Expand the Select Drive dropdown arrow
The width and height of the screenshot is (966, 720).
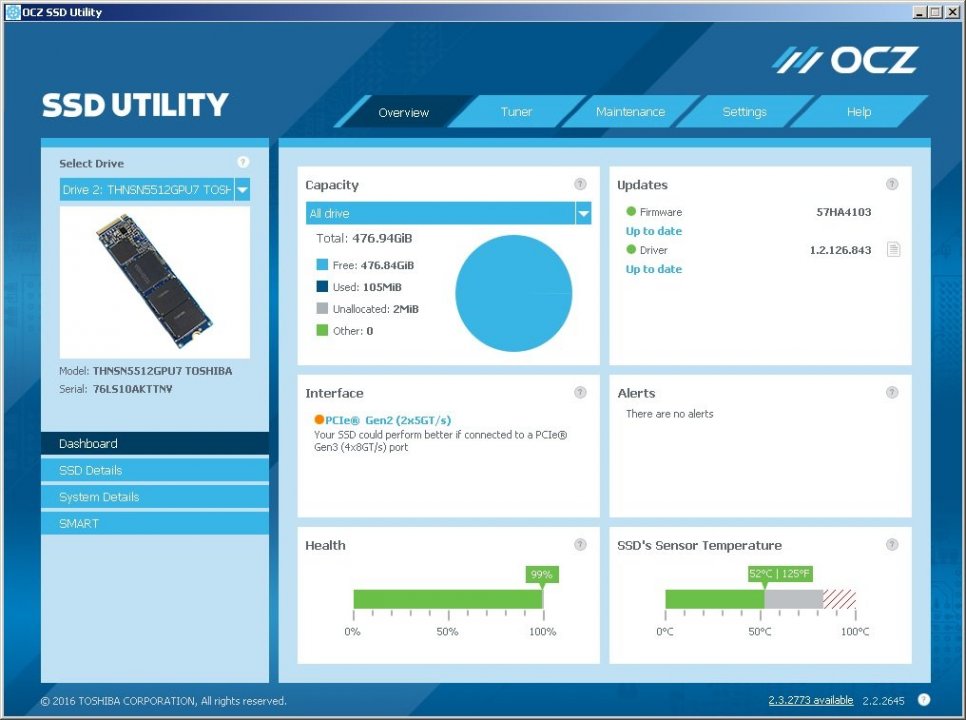pyautogui.click(x=243, y=190)
